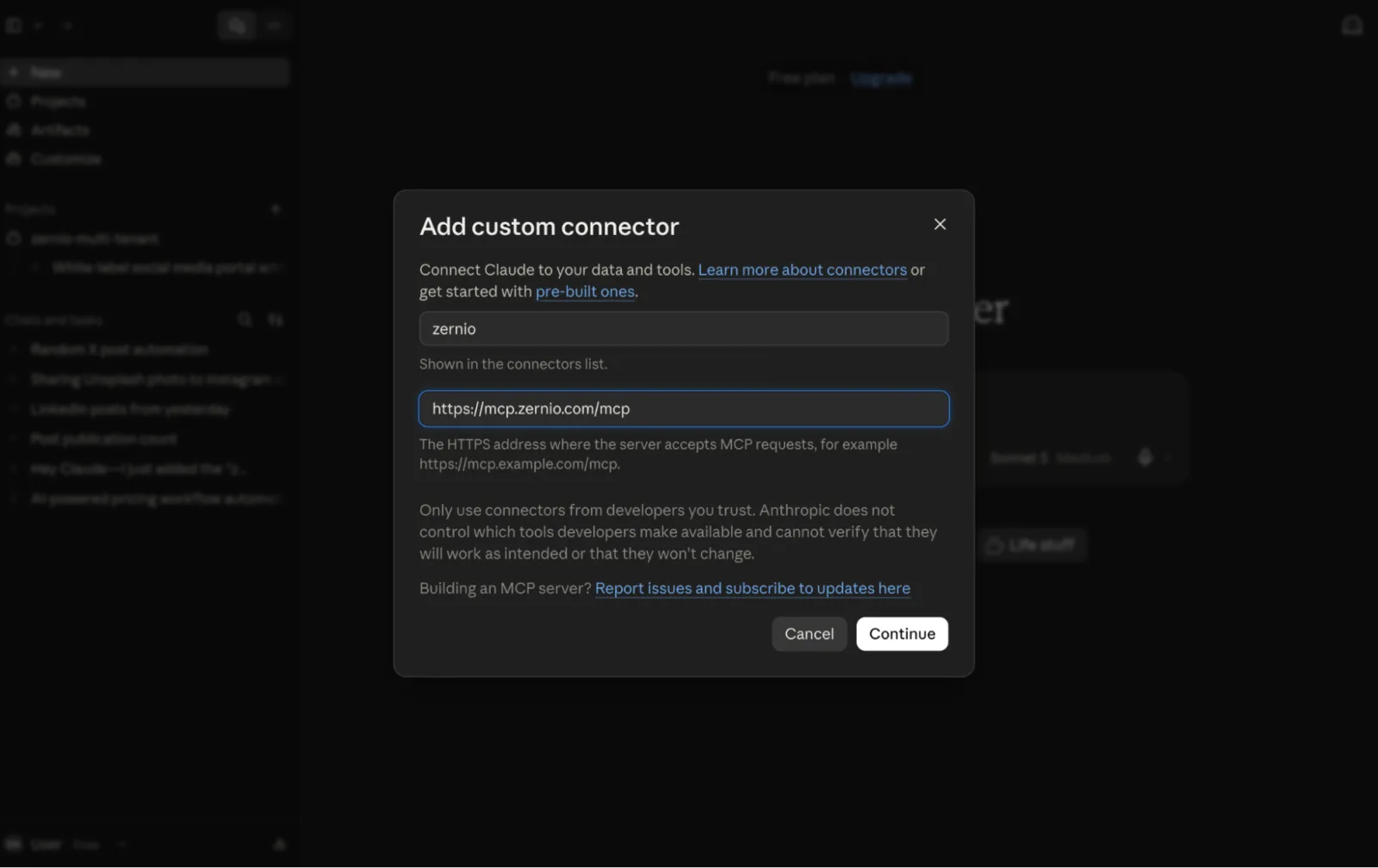Select the Life stuff suggestion chip
The height and width of the screenshot is (868, 1378).
click(x=1032, y=546)
